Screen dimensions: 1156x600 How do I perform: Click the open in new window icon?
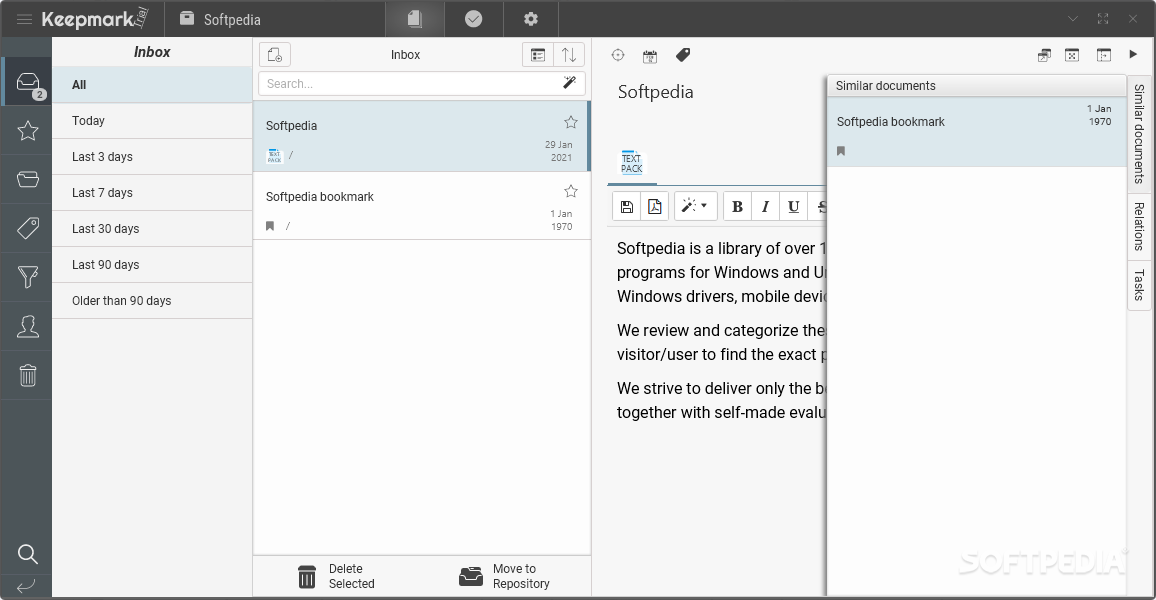point(1044,55)
